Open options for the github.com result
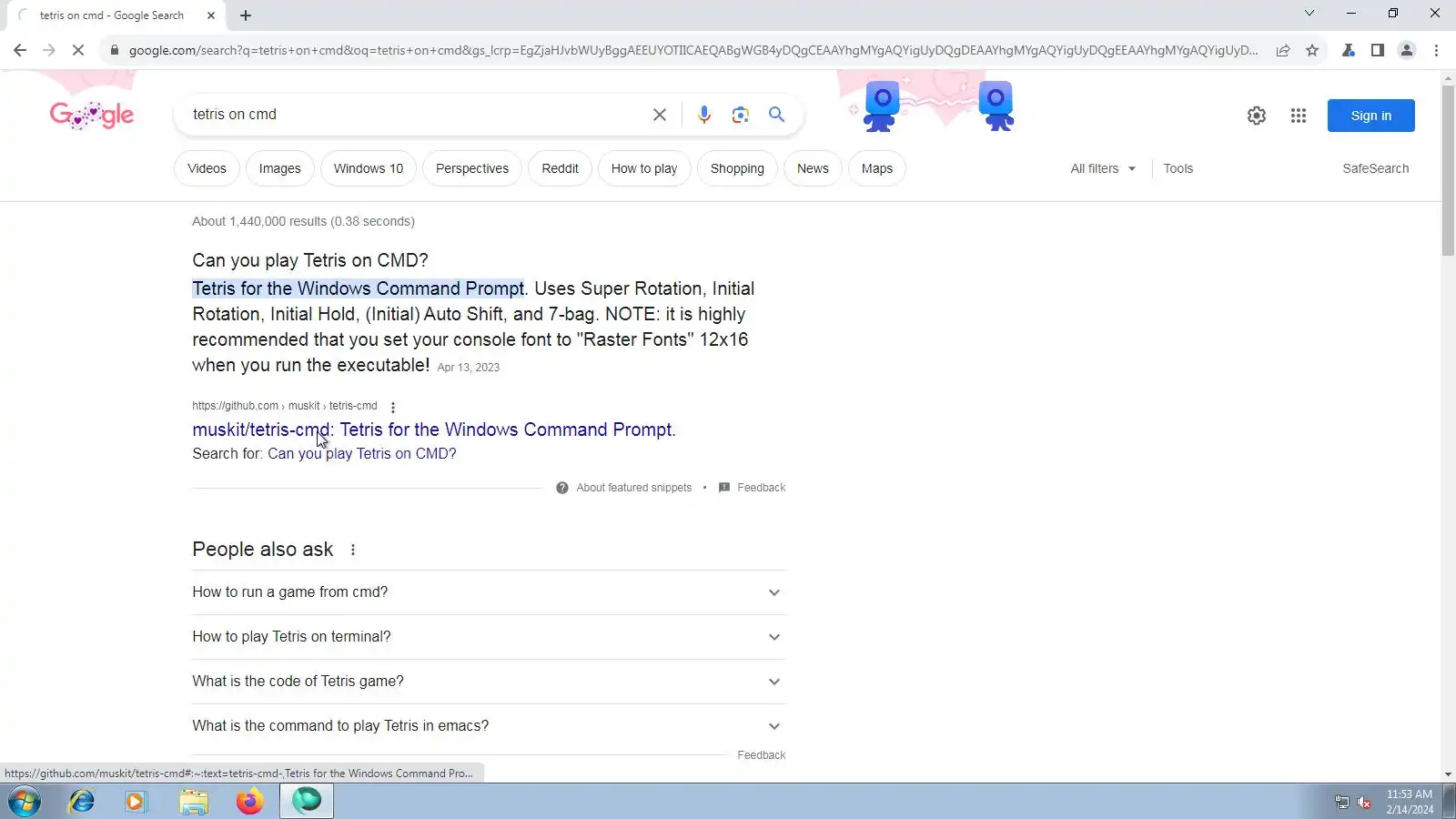Screen dimensions: 1456x819 point(393,407)
